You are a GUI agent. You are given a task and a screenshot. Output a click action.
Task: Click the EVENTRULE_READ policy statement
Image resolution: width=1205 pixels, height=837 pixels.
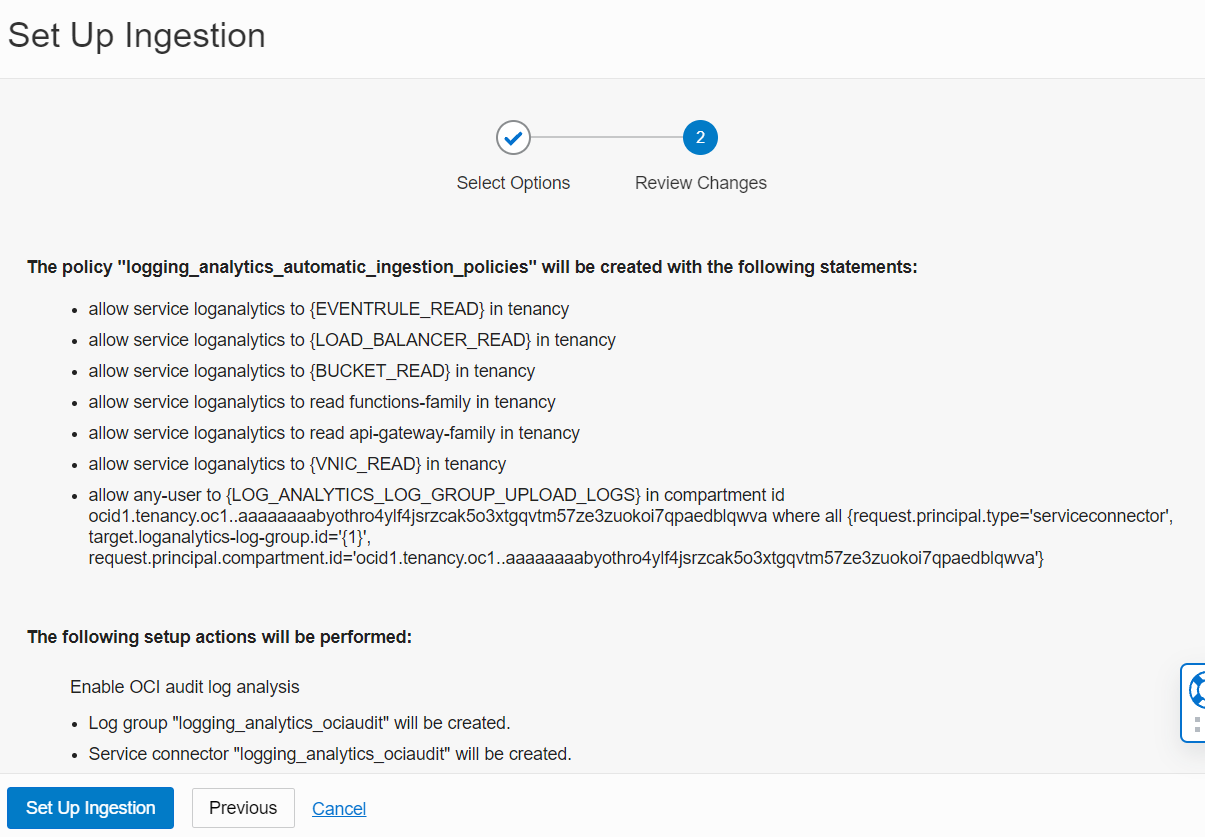[x=328, y=309]
